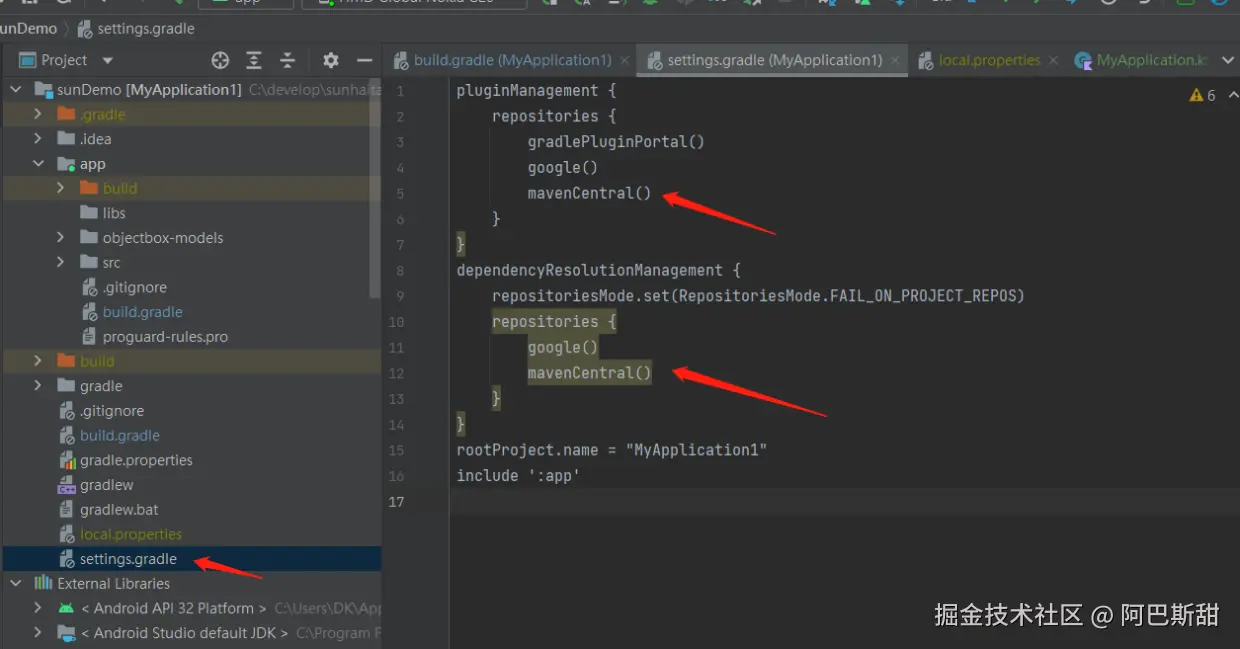Expand the objectbox-models folder
The width and height of the screenshot is (1240, 649).
(61, 238)
